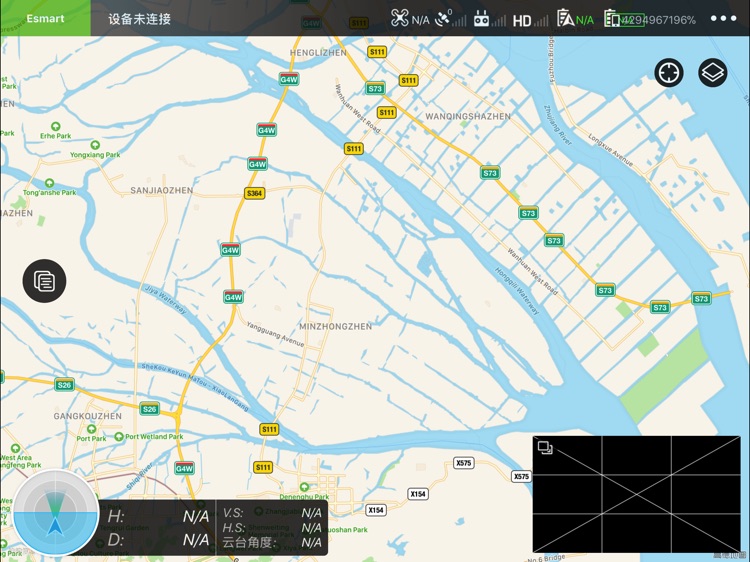The image size is (750, 562).
Task: Tap the MINZHONGZHEN town label
Action: tap(335, 327)
